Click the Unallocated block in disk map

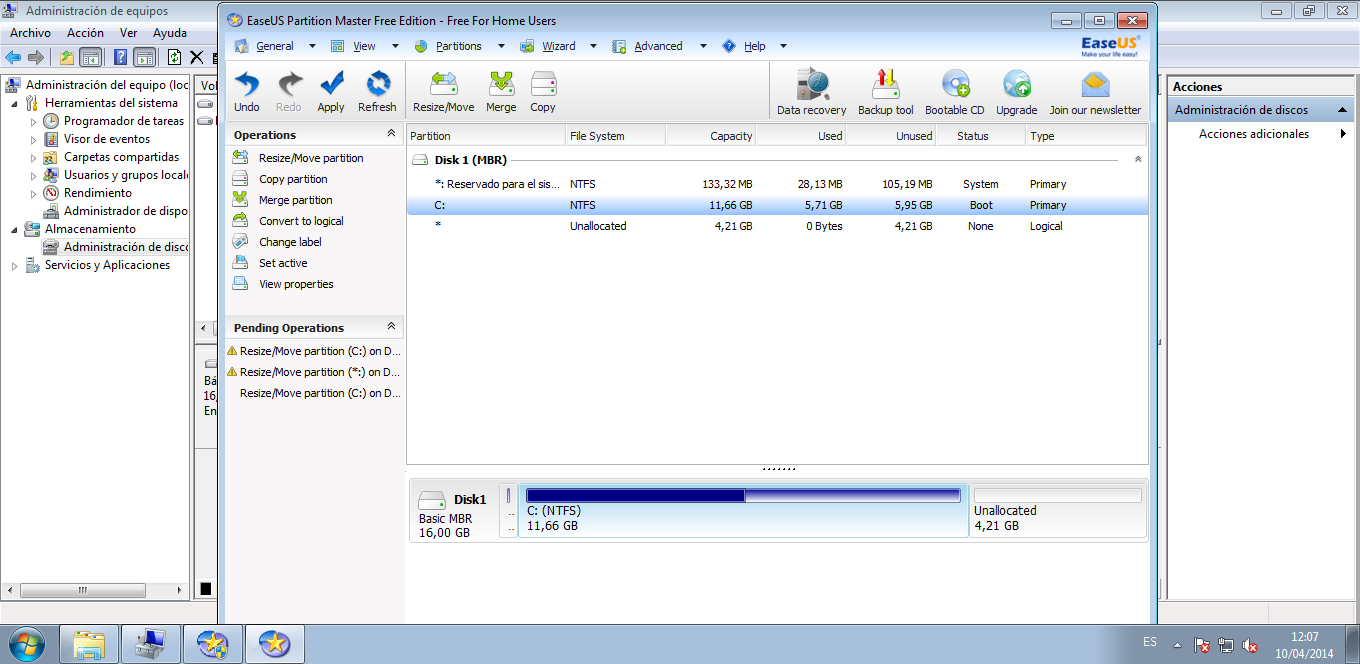pos(1058,511)
